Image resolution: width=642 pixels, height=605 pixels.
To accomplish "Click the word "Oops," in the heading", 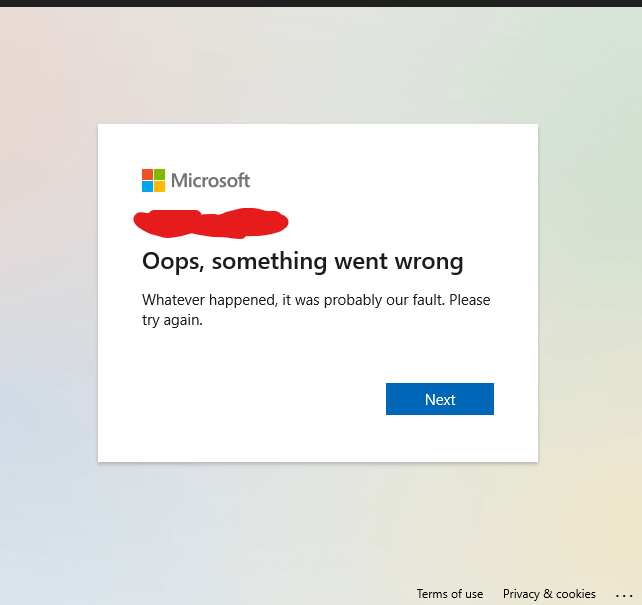I will (x=173, y=262).
